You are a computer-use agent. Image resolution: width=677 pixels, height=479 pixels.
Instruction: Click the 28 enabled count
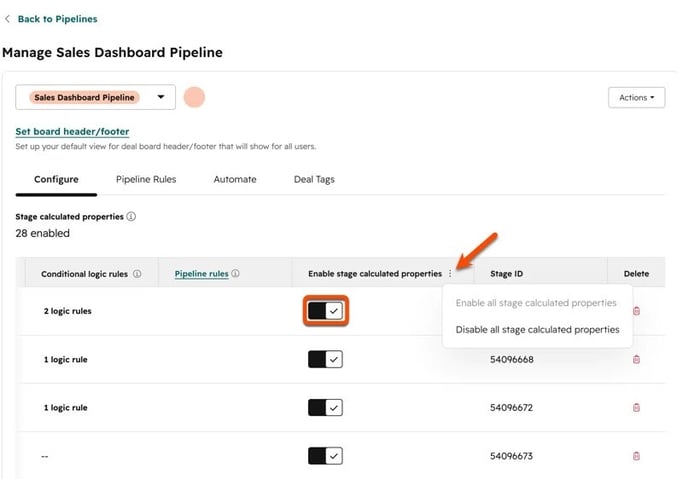(x=42, y=233)
